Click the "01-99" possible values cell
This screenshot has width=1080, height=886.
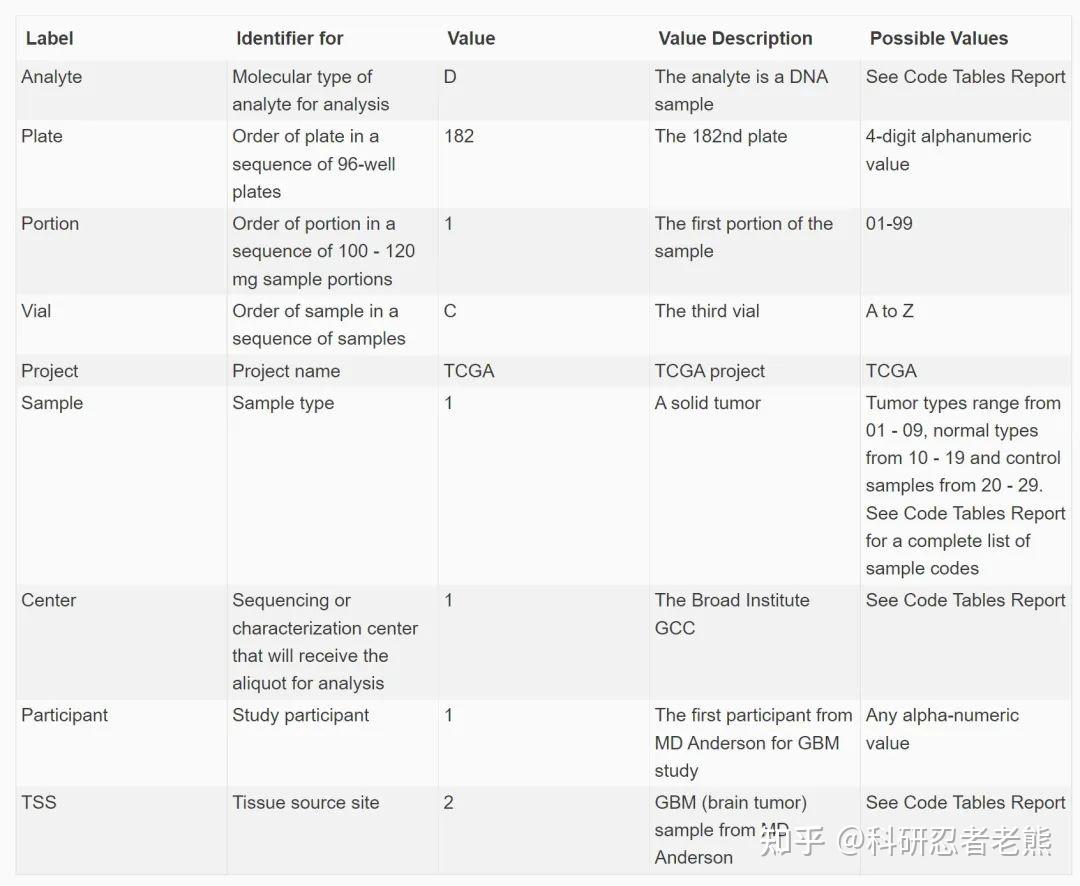pyautogui.click(x=889, y=224)
